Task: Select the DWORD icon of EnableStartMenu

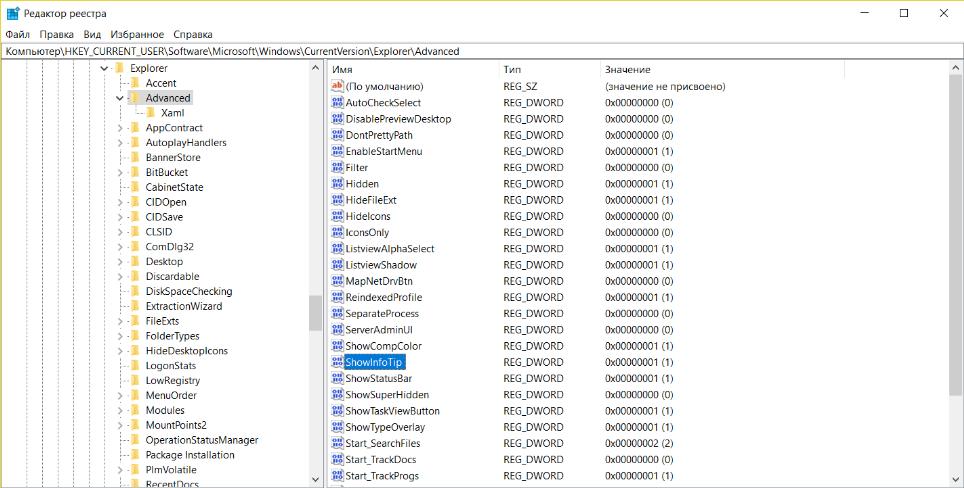Action: click(x=337, y=151)
